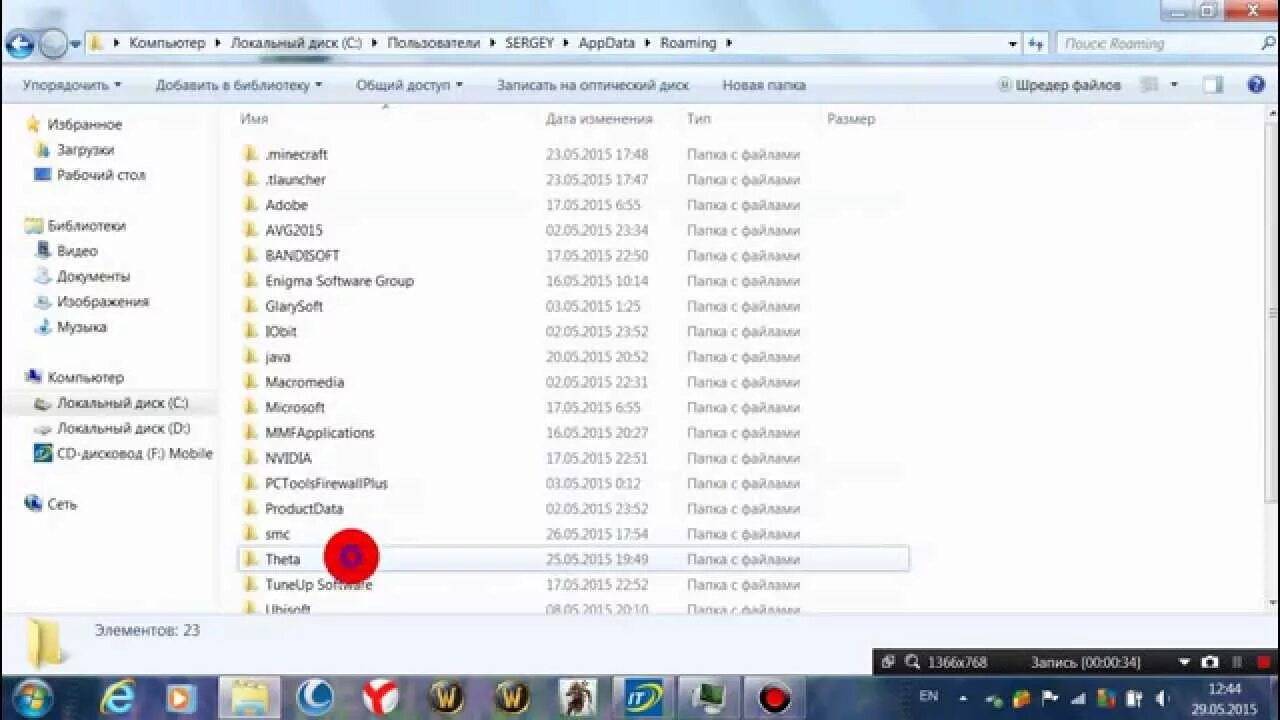The width and height of the screenshot is (1280, 720).
Task: Open the view options dropdown arrow
Action: click(x=1174, y=85)
